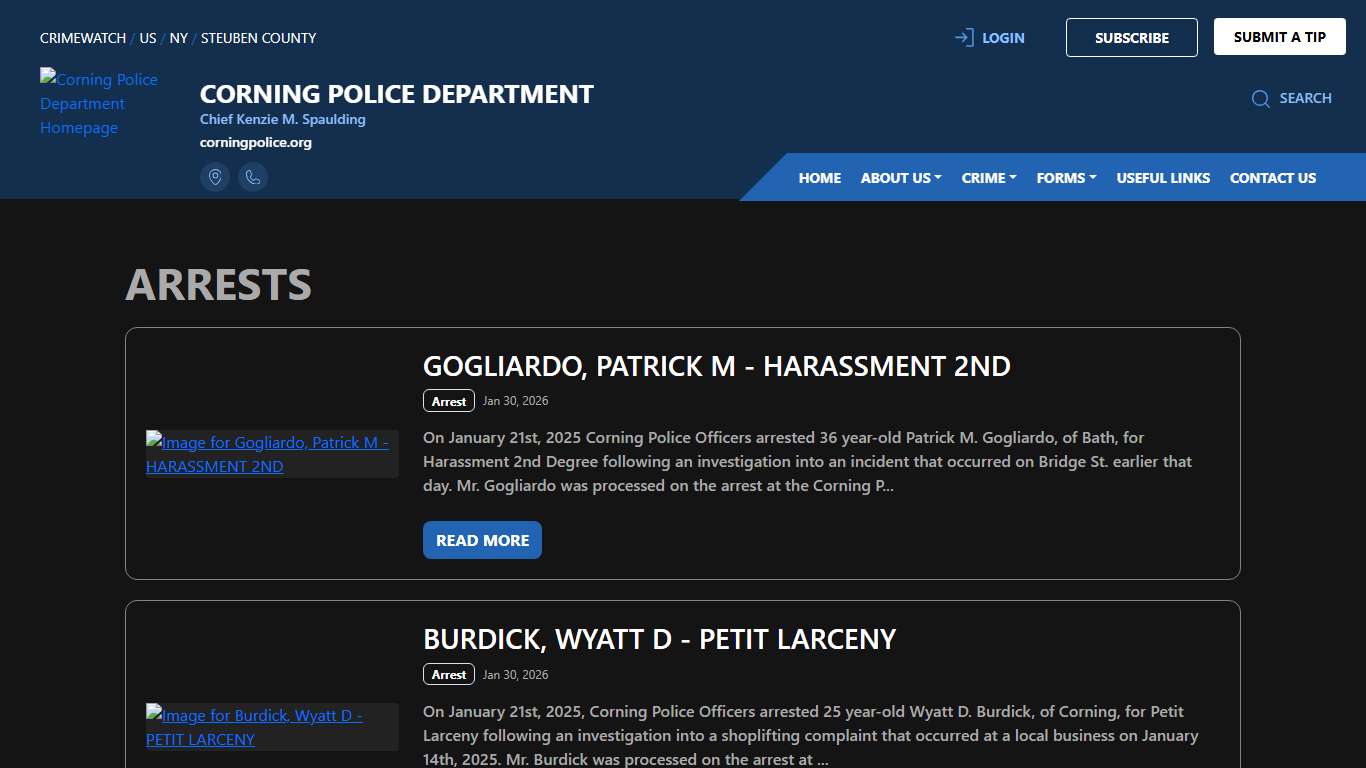Click the Arrest badge on Gogliardo post

click(x=448, y=400)
